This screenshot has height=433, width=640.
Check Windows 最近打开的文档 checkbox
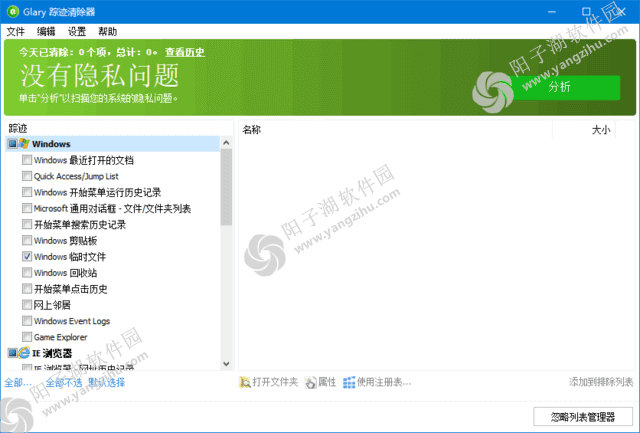point(27,160)
